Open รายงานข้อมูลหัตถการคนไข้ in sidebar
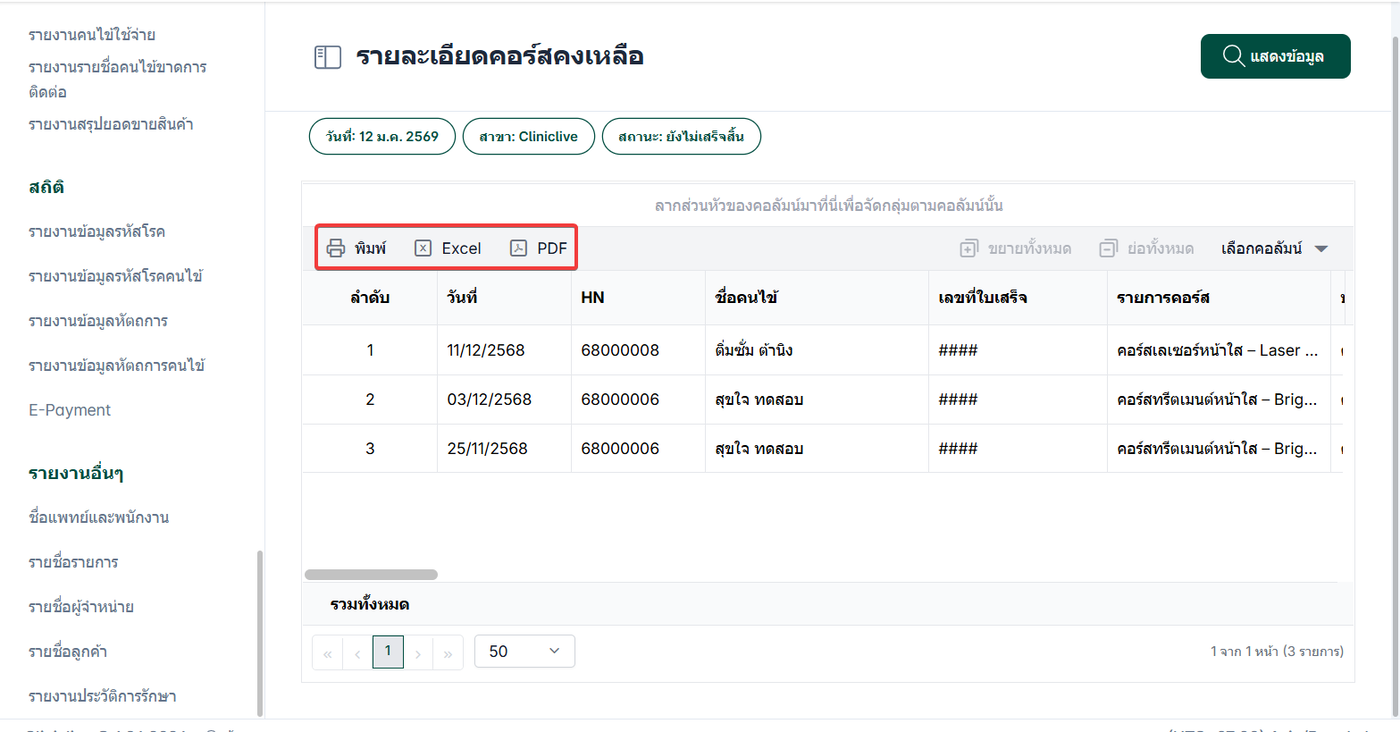This screenshot has height=732, width=1400. click(117, 366)
